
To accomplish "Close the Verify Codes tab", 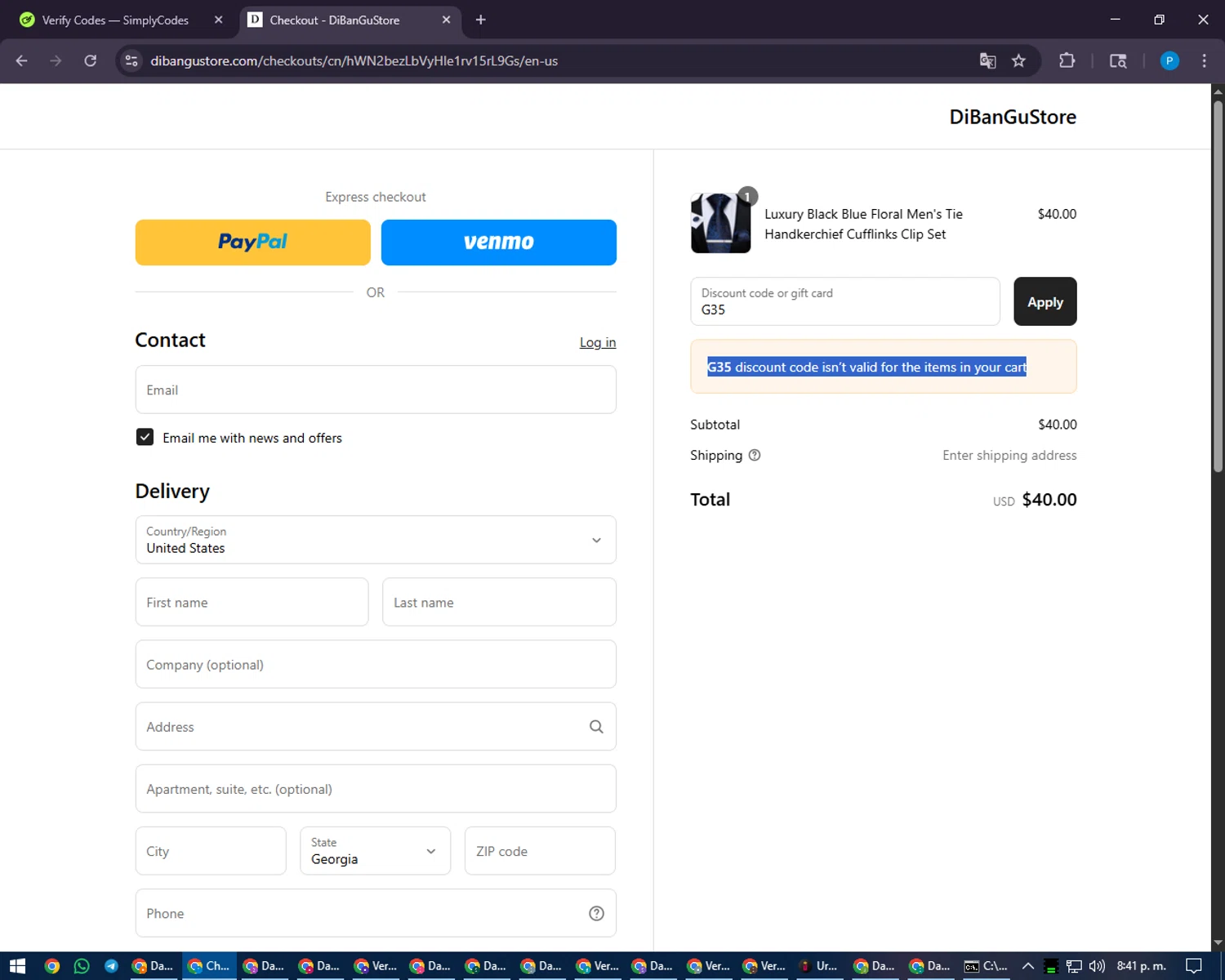I will click(x=218, y=20).
